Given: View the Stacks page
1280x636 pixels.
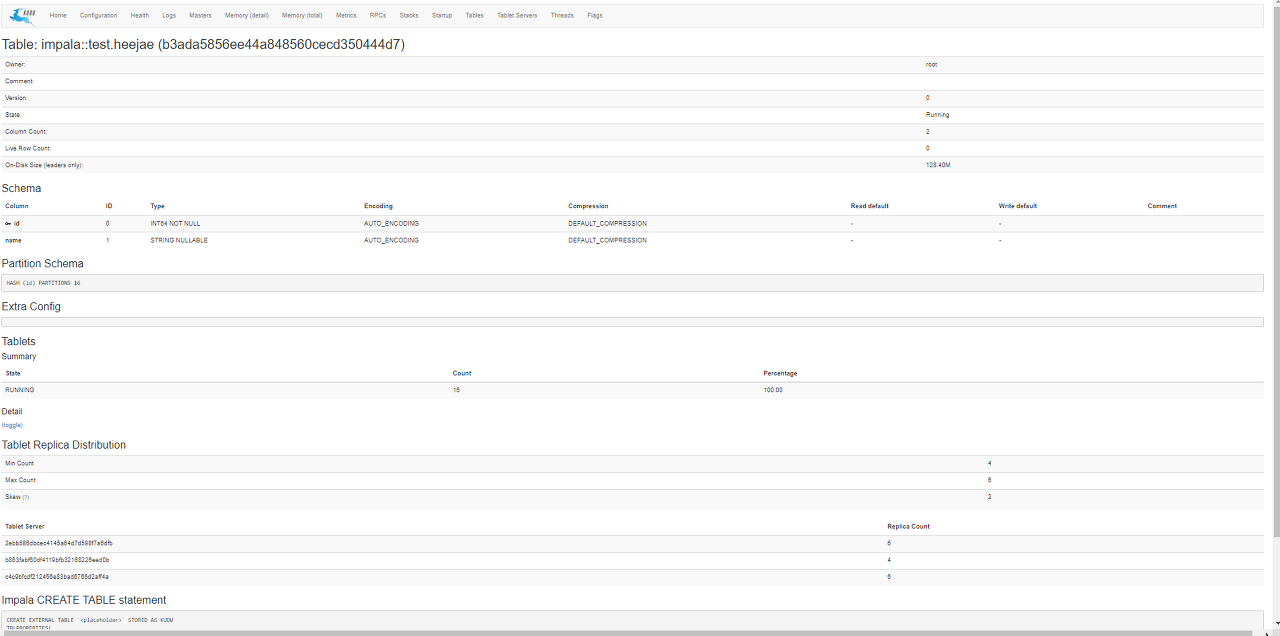Looking at the screenshot, I should [x=409, y=15].
